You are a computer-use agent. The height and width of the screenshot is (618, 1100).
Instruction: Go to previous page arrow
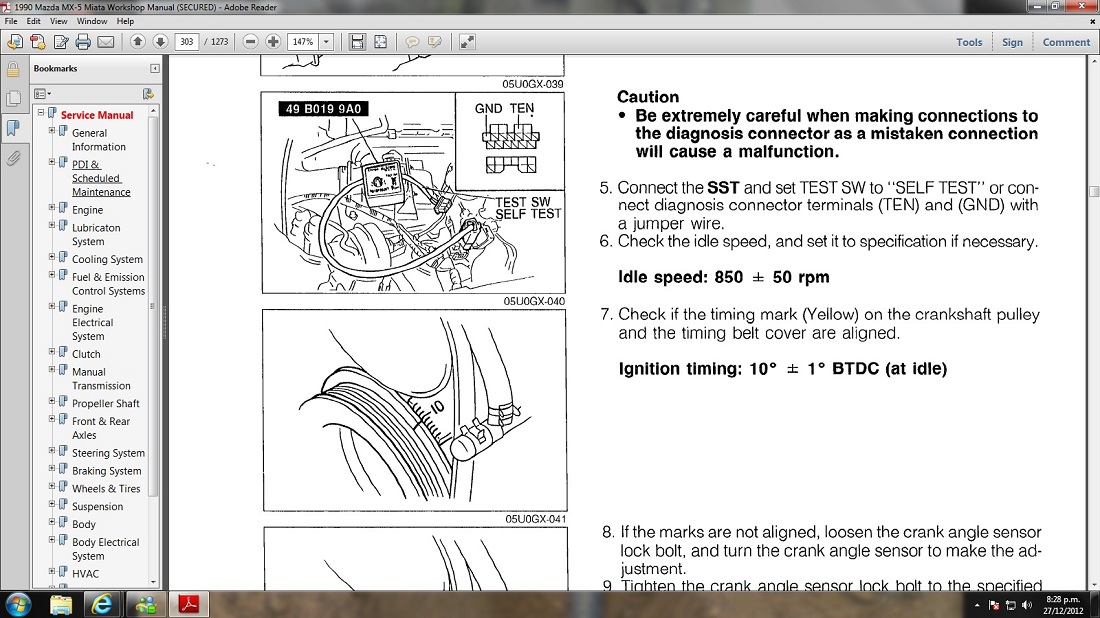(138, 41)
